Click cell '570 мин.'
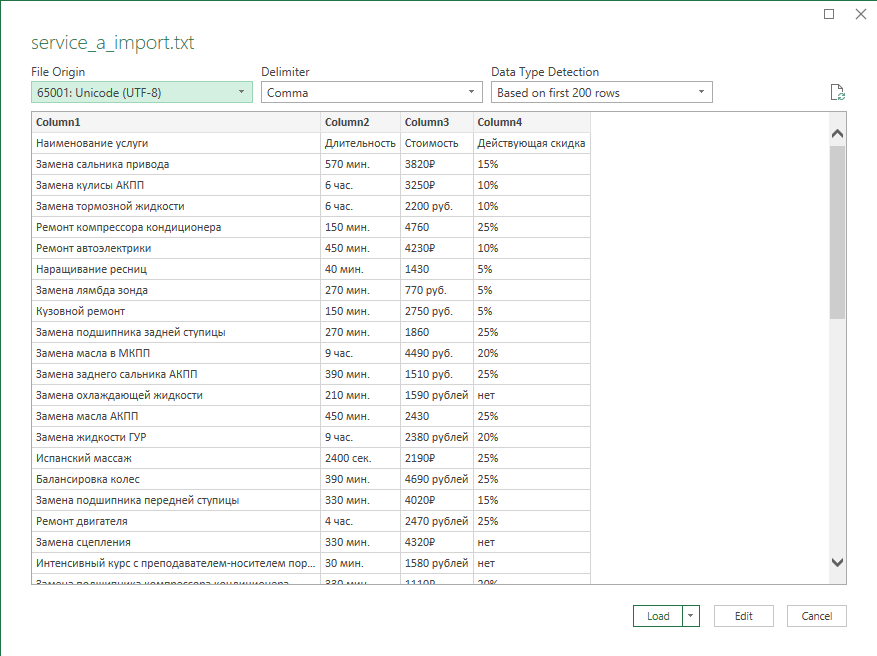 click(x=360, y=164)
